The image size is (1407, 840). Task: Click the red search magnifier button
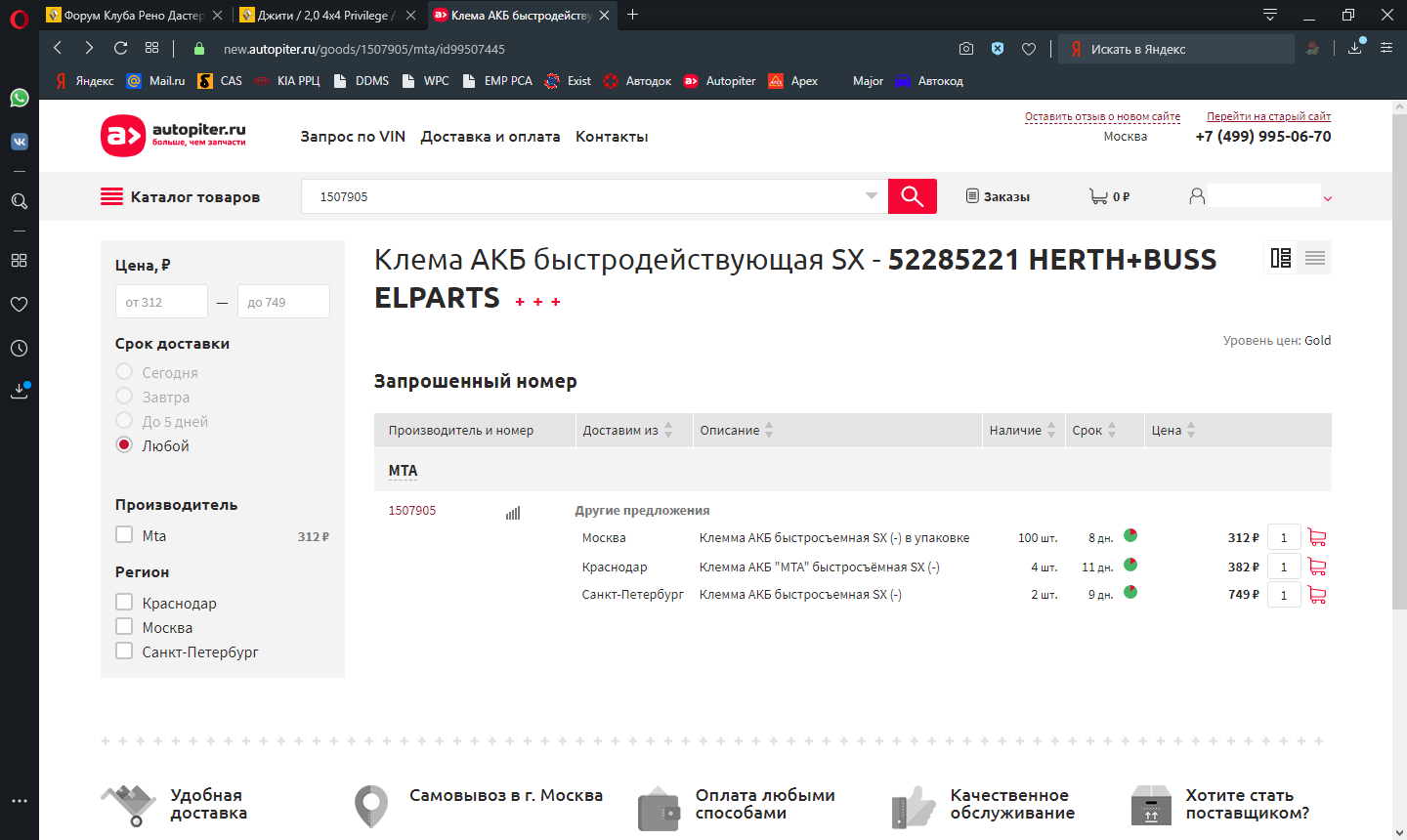912,196
